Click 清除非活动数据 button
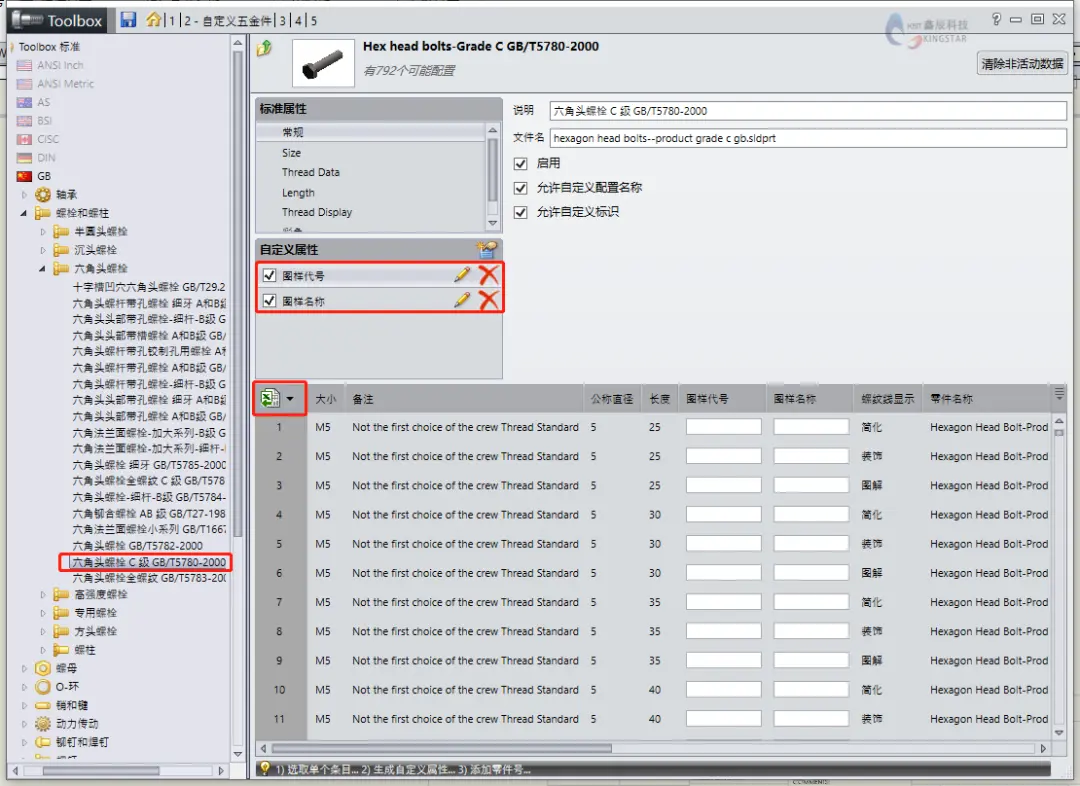 1022,63
